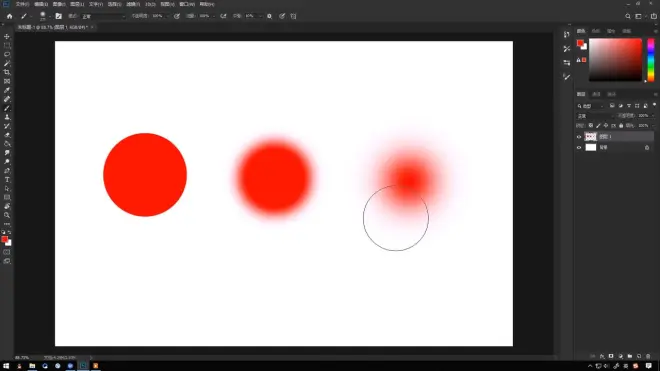
Task: Select the Healing Brush tool
Action: pyautogui.click(x=7, y=99)
